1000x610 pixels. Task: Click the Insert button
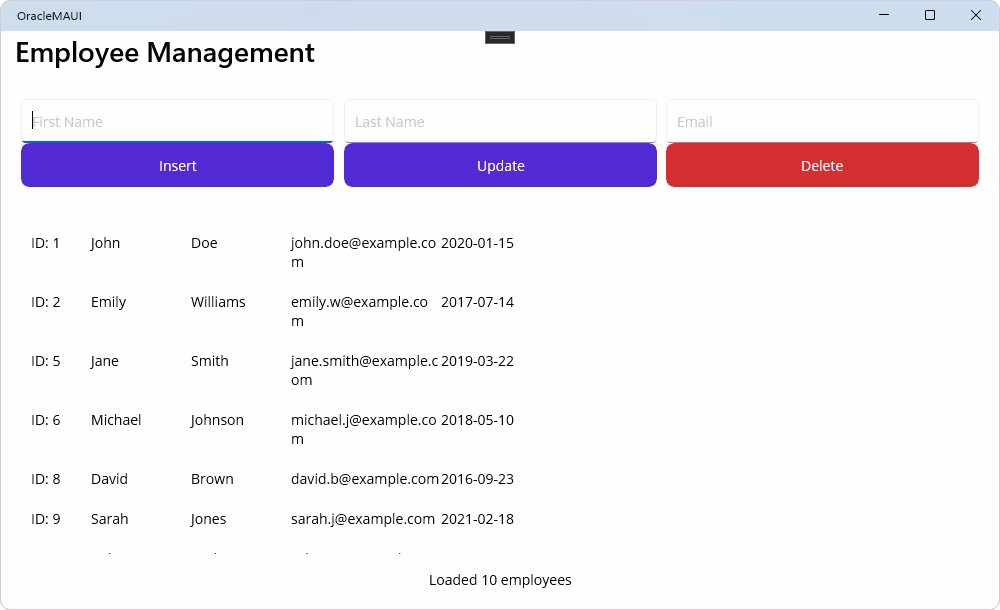[x=177, y=165]
